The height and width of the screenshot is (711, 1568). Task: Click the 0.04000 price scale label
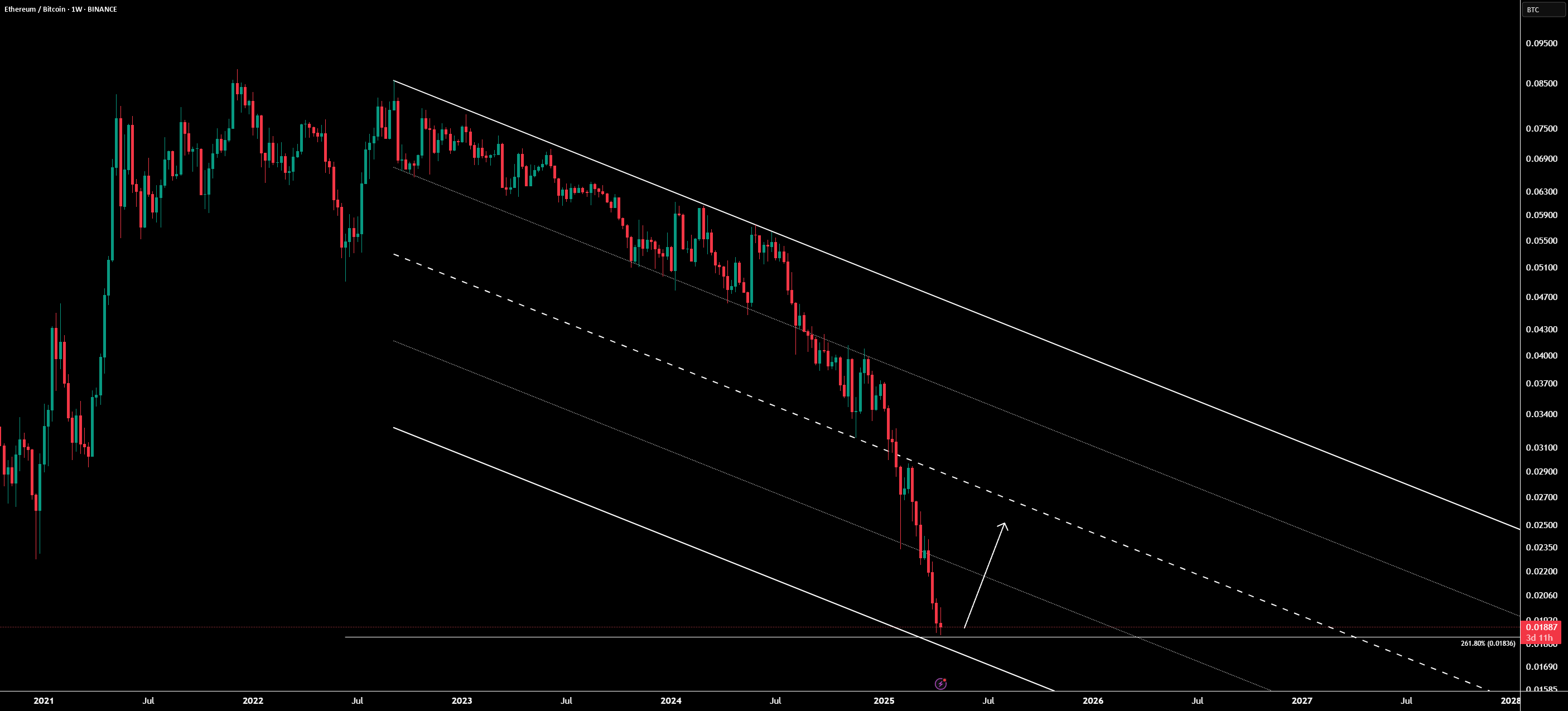click(1542, 356)
